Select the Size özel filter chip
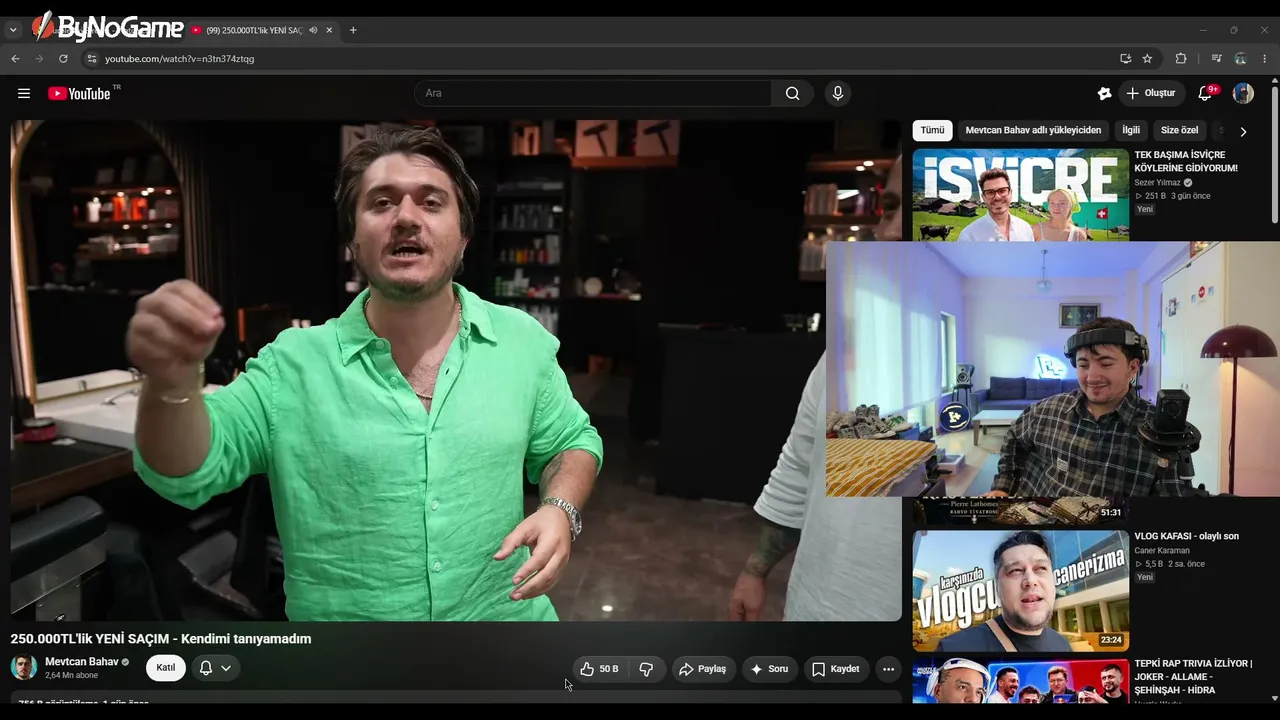This screenshot has width=1280, height=720. (x=1179, y=130)
